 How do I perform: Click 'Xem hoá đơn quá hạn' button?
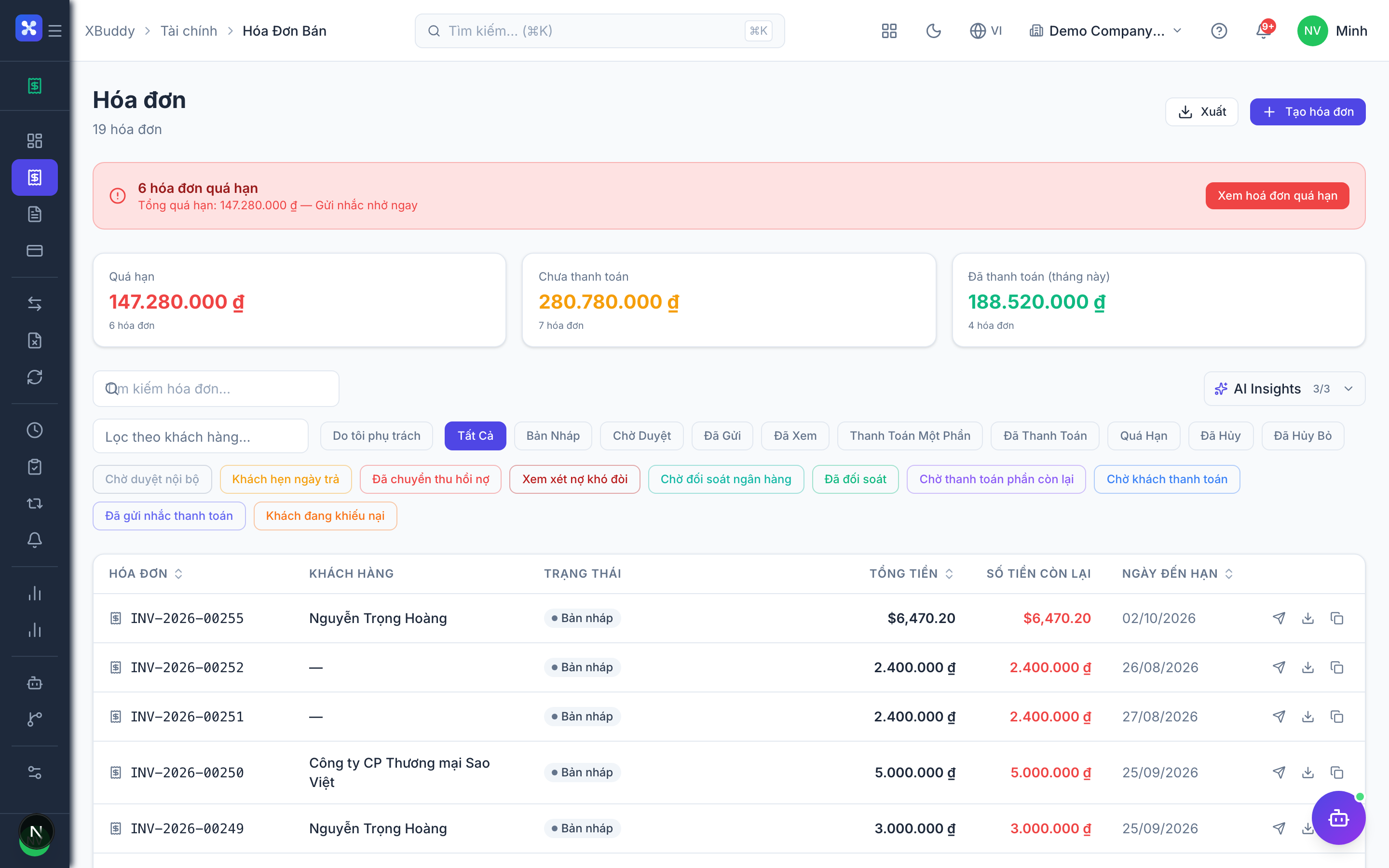click(x=1277, y=196)
